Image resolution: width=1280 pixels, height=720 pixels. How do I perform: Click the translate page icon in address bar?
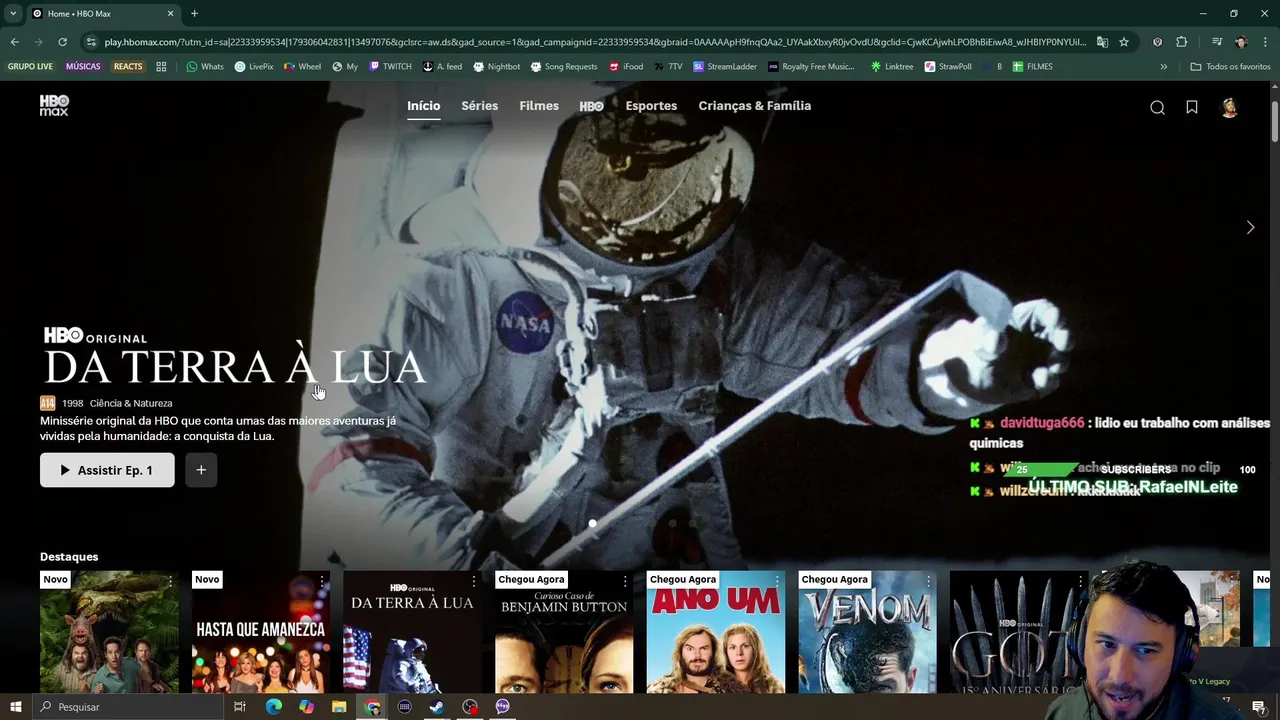(x=1102, y=42)
